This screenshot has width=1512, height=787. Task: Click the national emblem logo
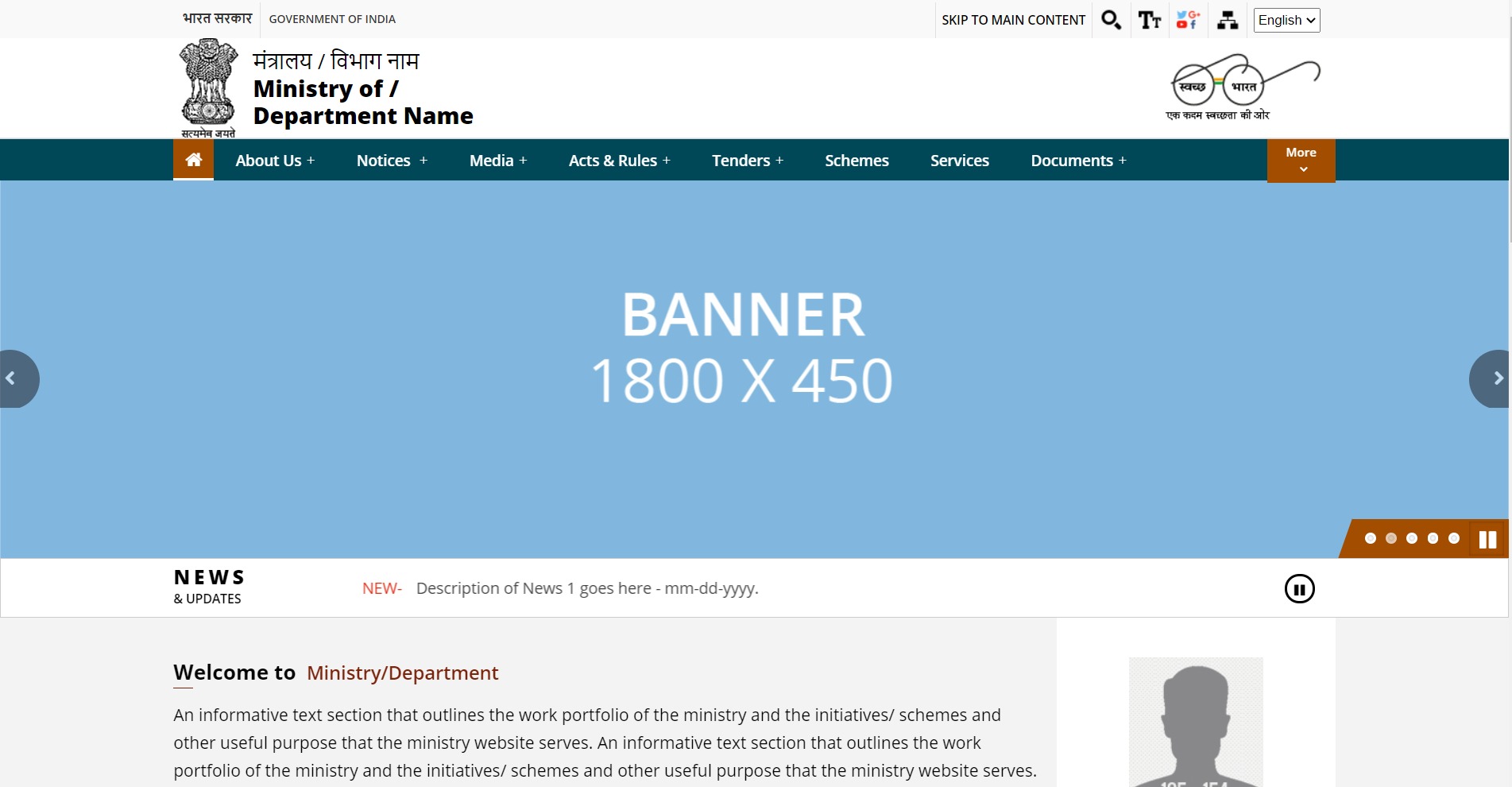(x=208, y=87)
